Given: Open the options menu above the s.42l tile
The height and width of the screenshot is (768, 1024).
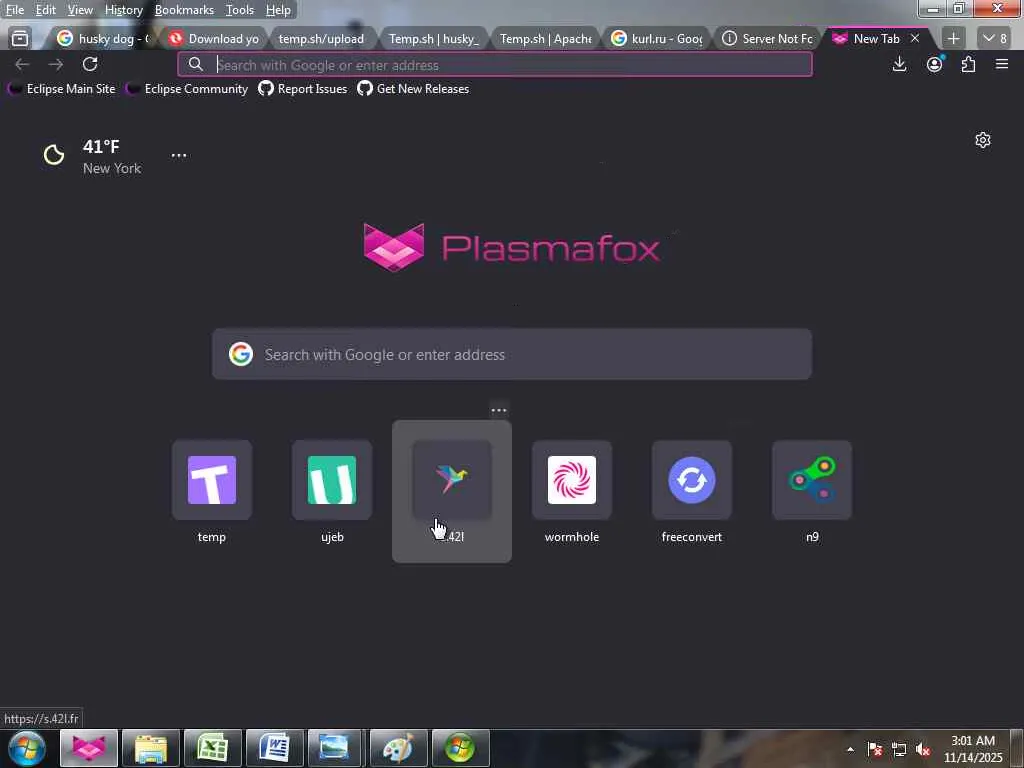Looking at the screenshot, I should click(499, 410).
